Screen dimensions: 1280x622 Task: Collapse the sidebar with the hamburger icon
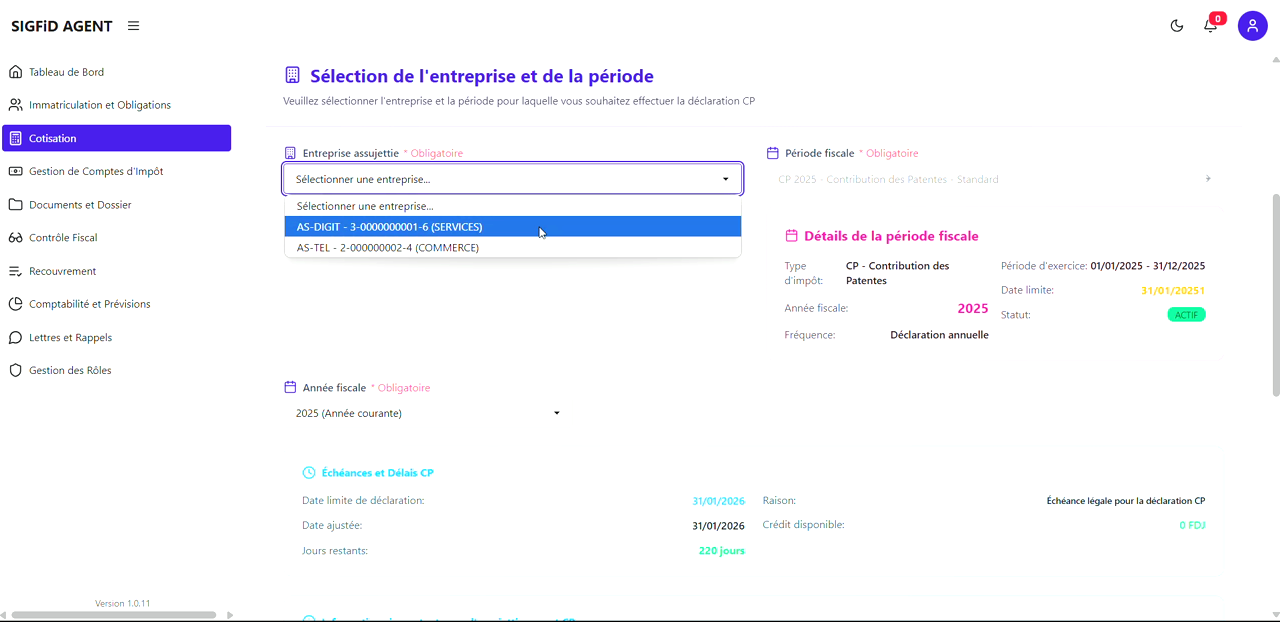[x=133, y=26]
